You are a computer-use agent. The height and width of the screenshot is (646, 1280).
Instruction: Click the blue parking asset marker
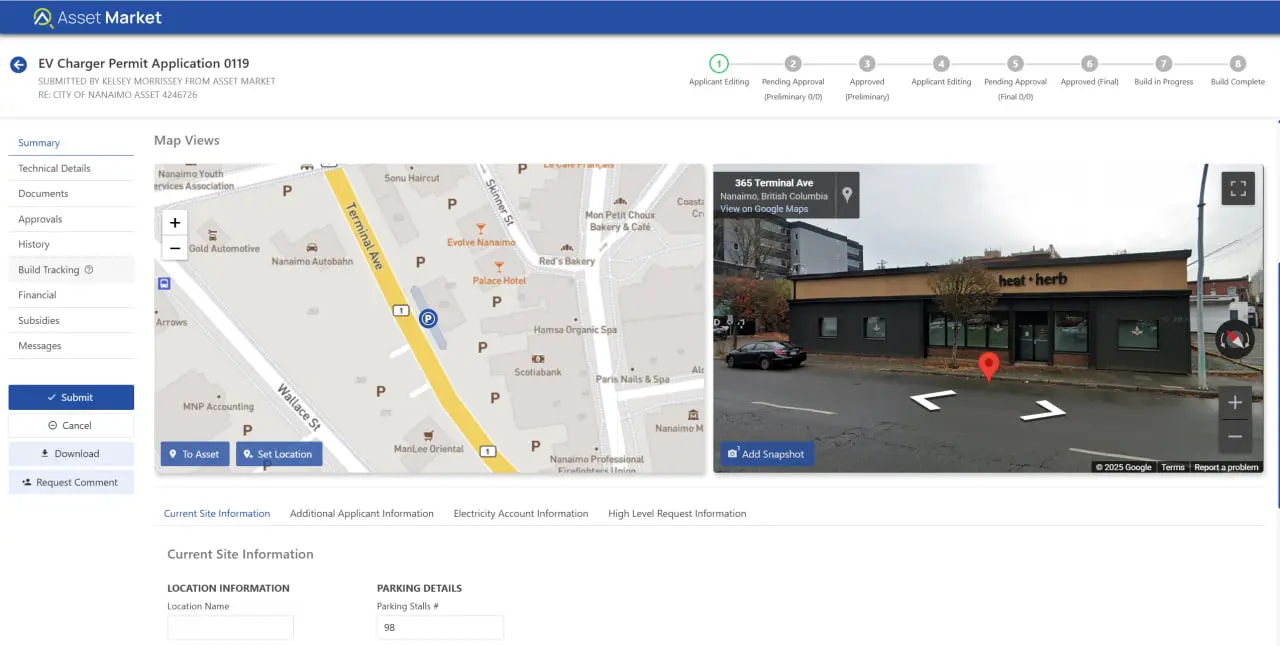[x=428, y=319]
